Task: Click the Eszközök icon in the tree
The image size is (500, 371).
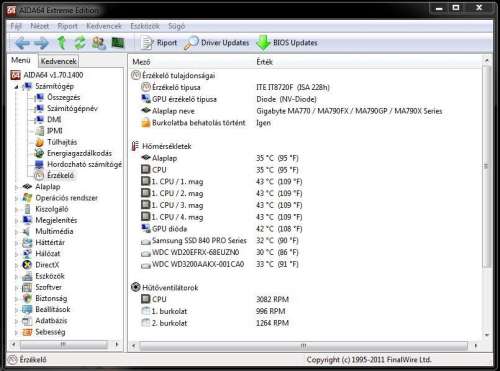Action: (x=27, y=276)
